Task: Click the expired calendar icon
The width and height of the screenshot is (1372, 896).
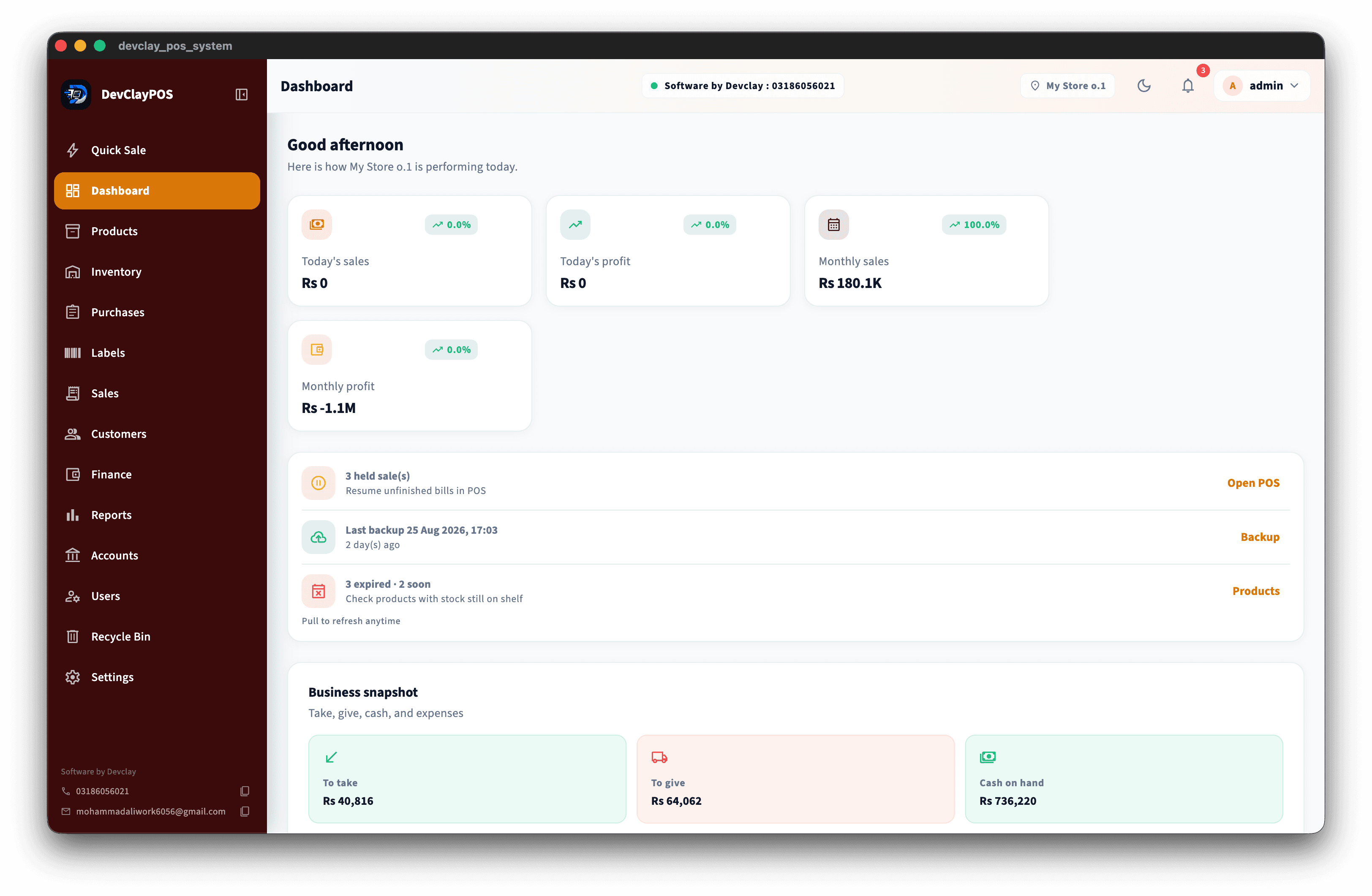Action: tap(318, 591)
